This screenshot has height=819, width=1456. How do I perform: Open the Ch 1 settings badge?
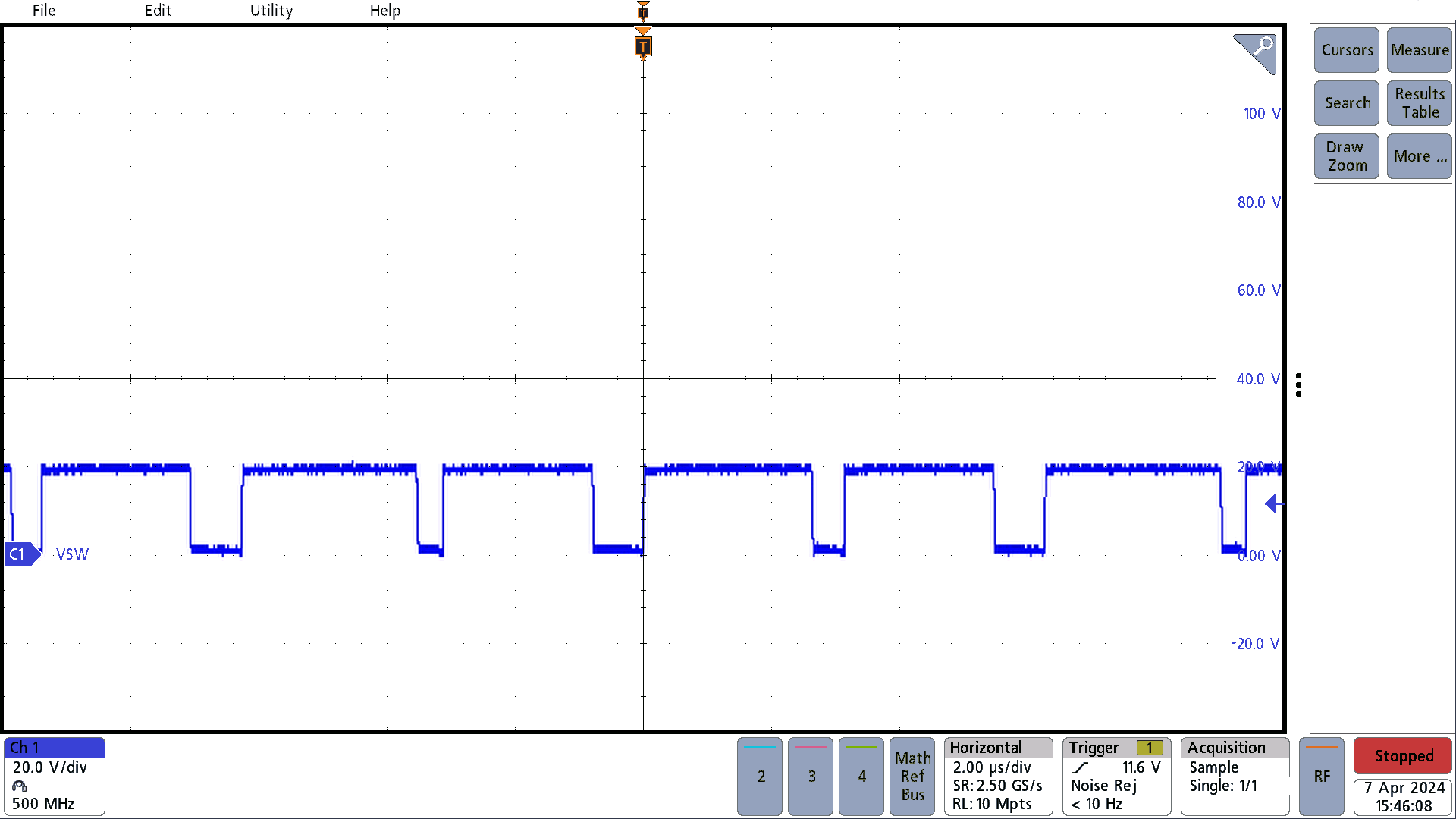55,777
